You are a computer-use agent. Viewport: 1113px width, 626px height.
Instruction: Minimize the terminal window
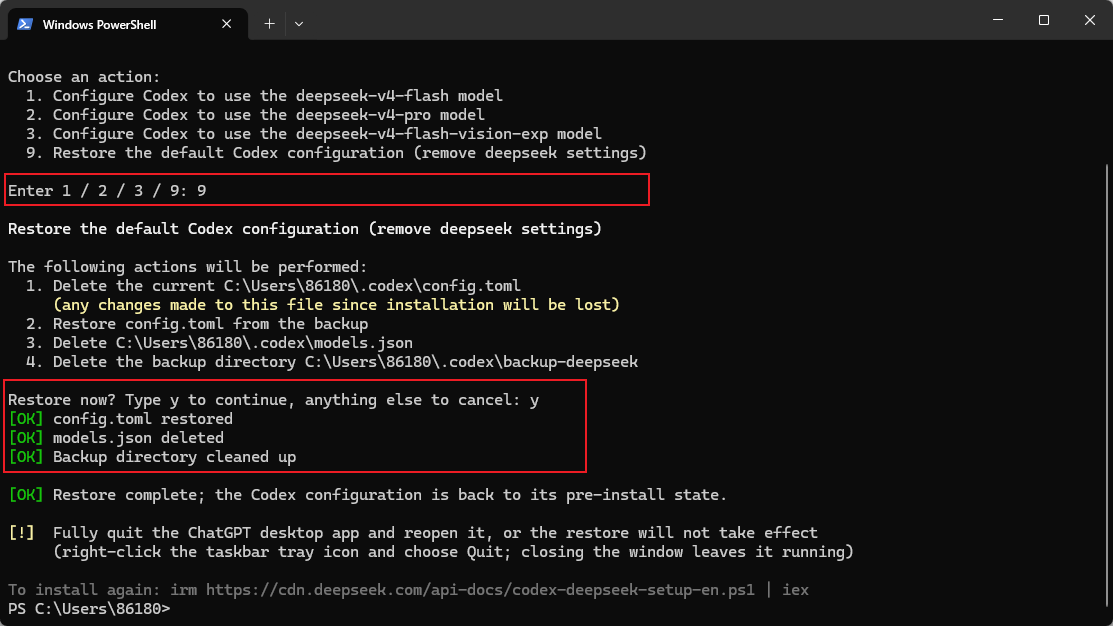tap(998, 20)
